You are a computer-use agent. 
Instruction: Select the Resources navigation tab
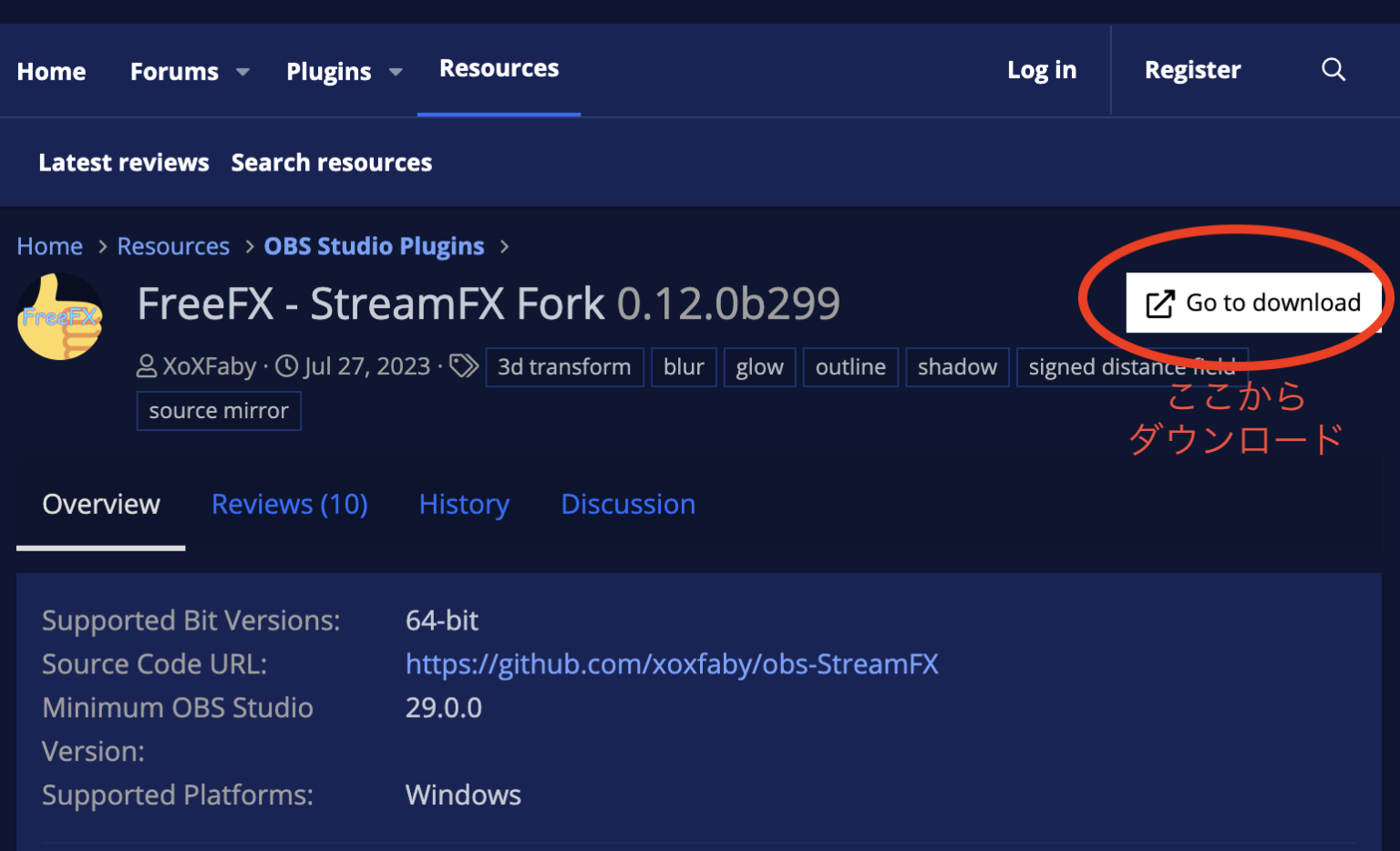499,69
